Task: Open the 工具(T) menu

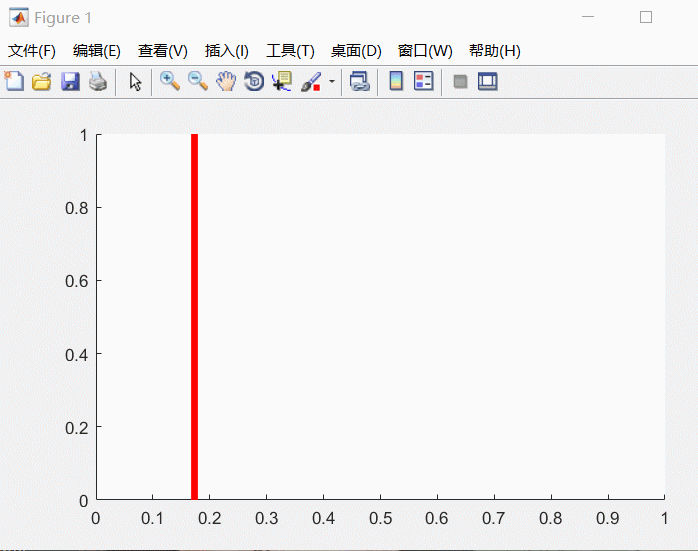Action: [x=290, y=51]
